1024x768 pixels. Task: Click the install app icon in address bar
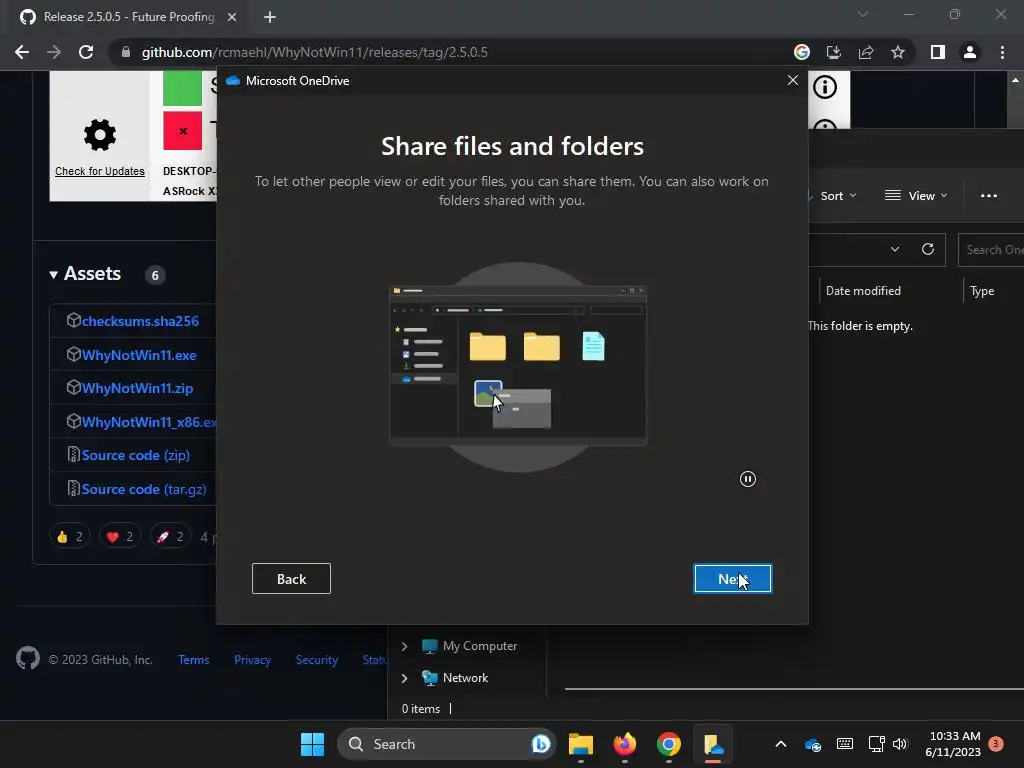click(833, 52)
